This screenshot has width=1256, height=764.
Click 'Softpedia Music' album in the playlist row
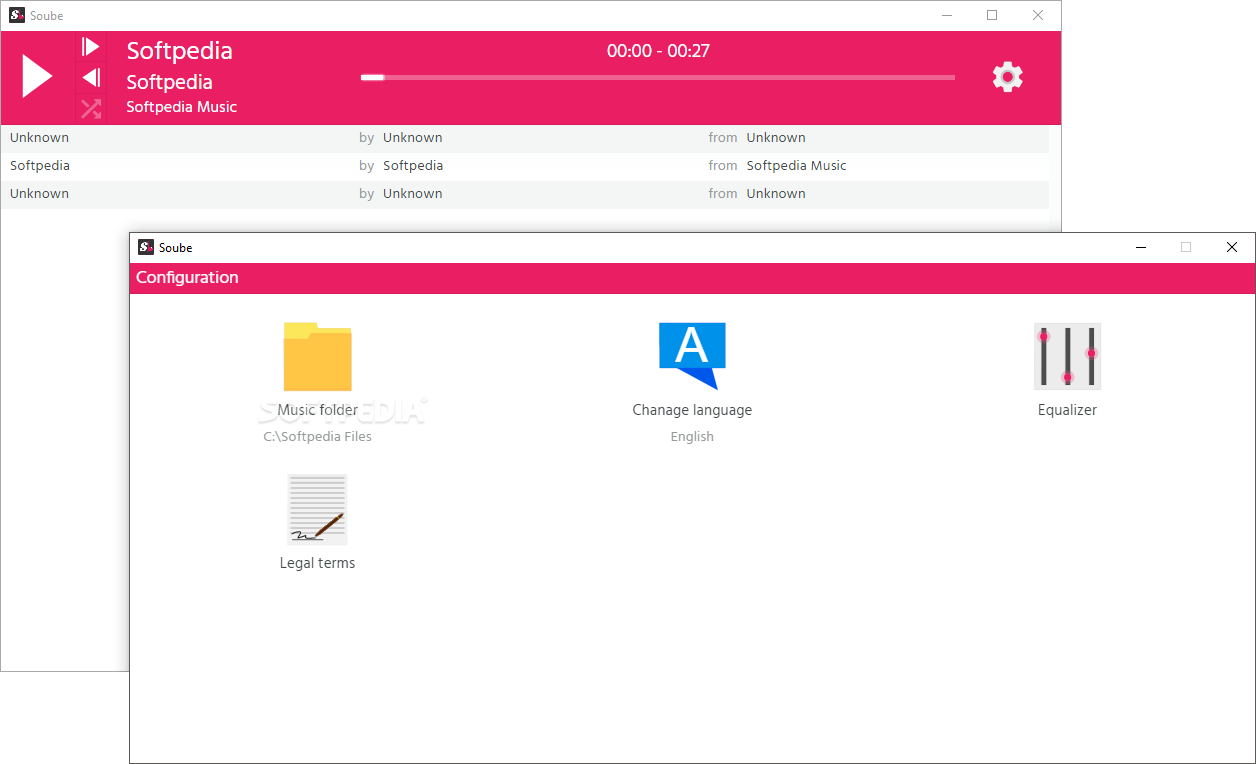click(796, 166)
